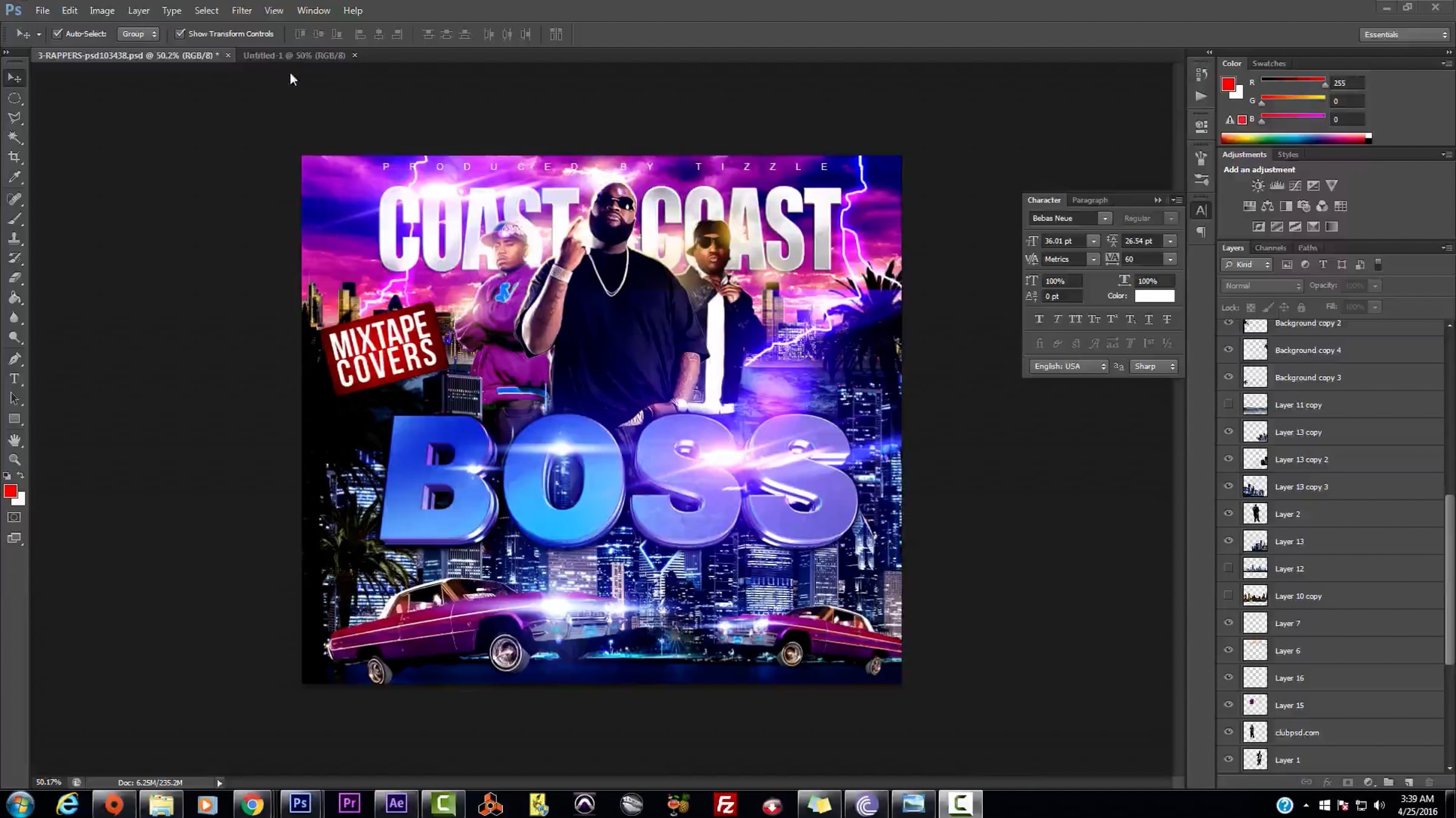Select the Zoom tool in toolbar
Screen dimensions: 1456x818
[x=15, y=459]
